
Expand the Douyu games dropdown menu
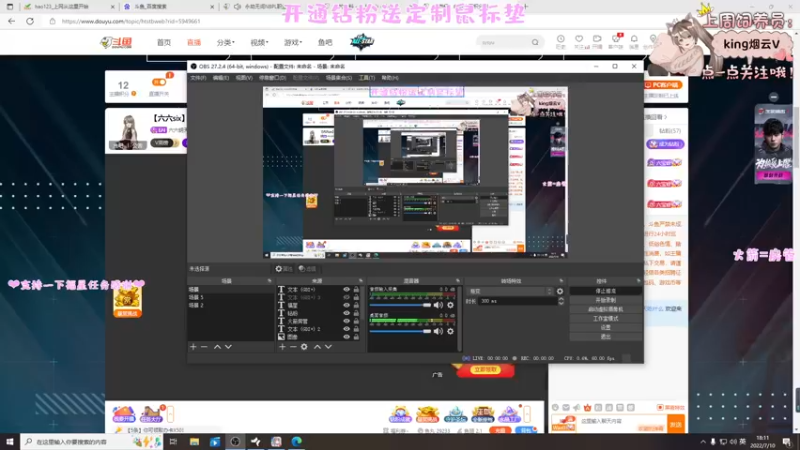point(293,42)
